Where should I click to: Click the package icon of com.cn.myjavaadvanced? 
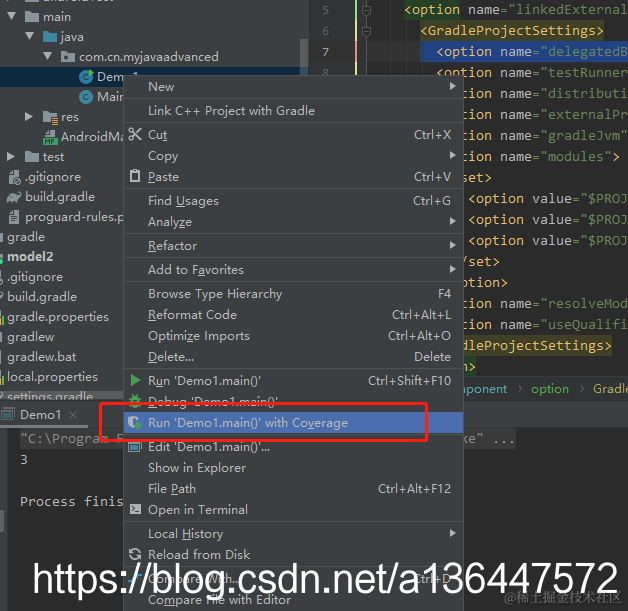pyautogui.click(x=68, y=57)
